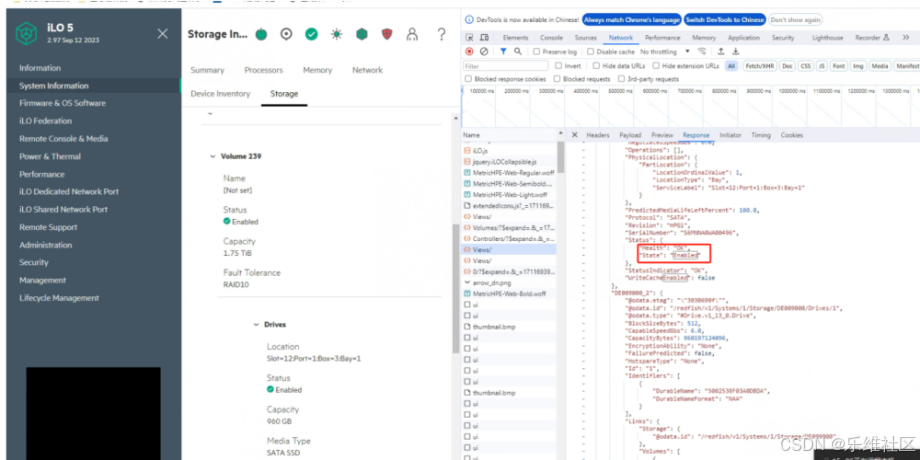Viewport: 920px width, 460px height.
Task: Filter requests by CSS type
Action: (x=806, y=66)
